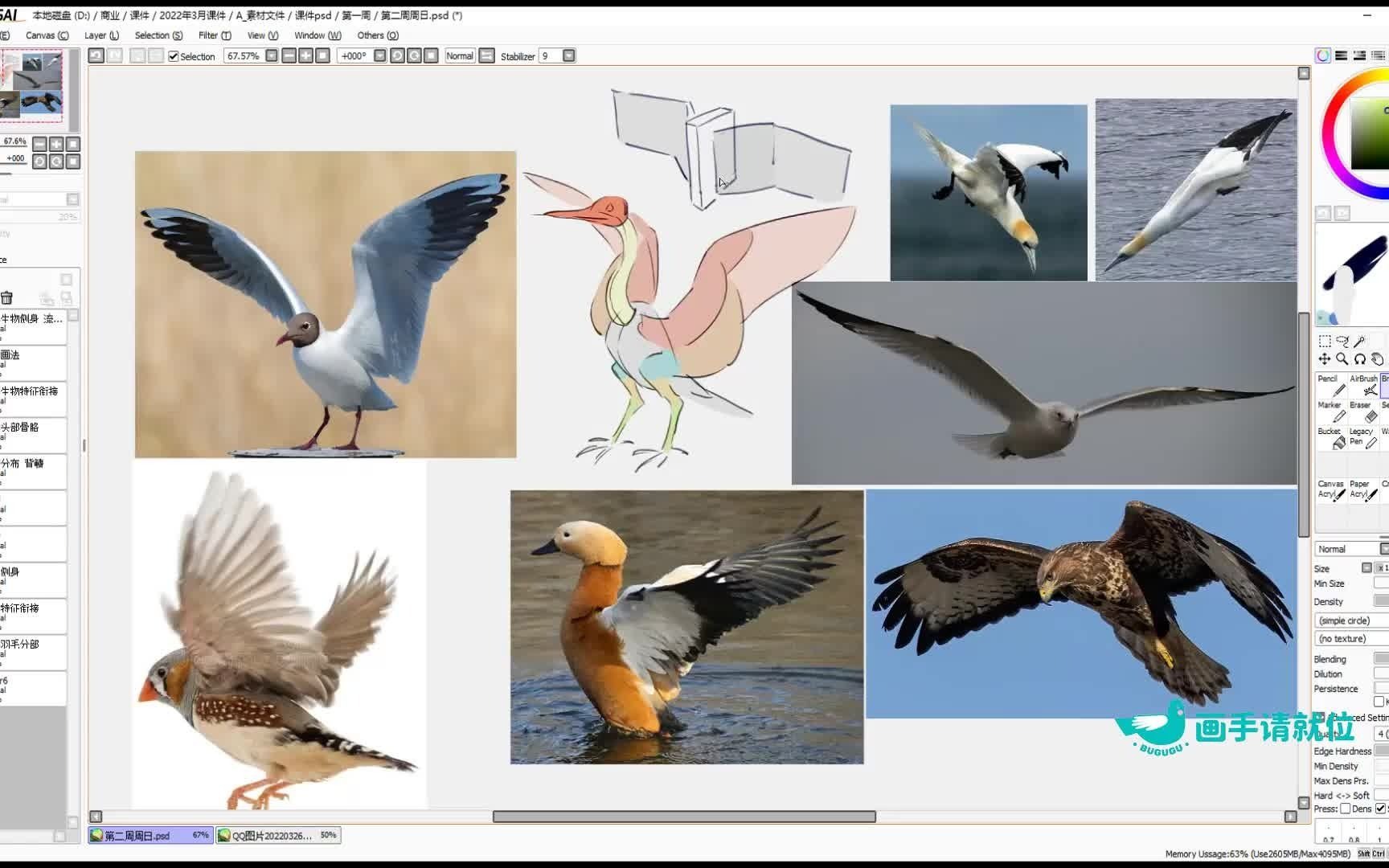
Task: Open the brush Size multiplier dropdown arrow
Action: click(1366, 568)
